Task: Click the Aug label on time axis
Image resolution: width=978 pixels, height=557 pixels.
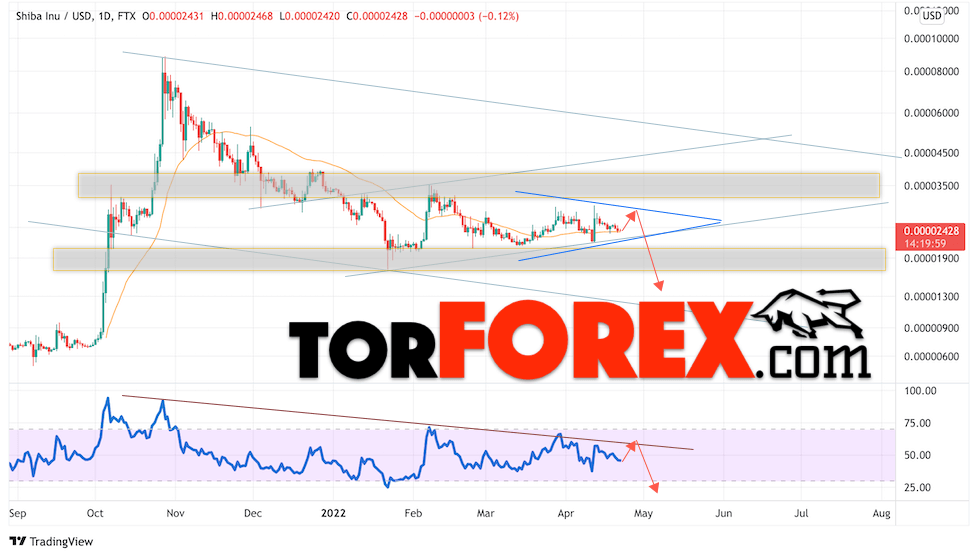Action: (x=881, y=513)
